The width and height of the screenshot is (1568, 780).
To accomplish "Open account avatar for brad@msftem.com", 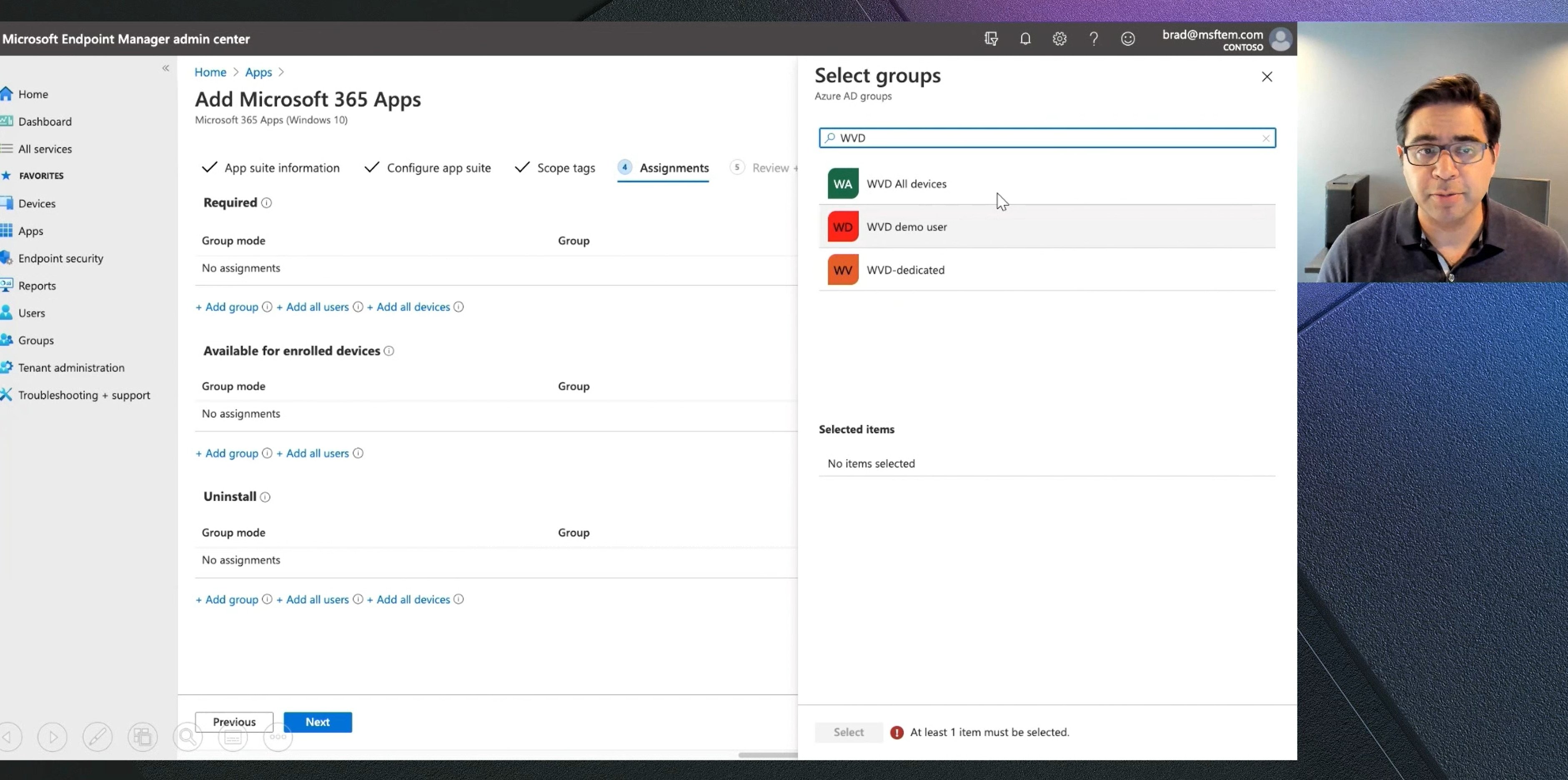I will pos(1281,40).
